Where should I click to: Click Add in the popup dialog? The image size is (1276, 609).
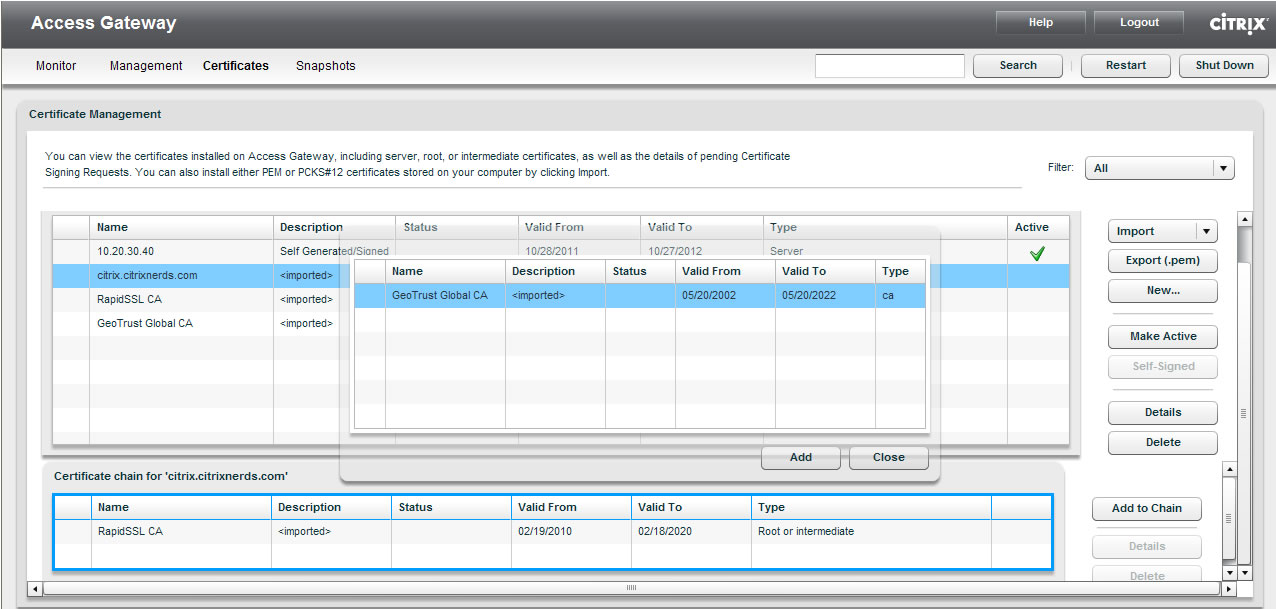tap(801, 458)
